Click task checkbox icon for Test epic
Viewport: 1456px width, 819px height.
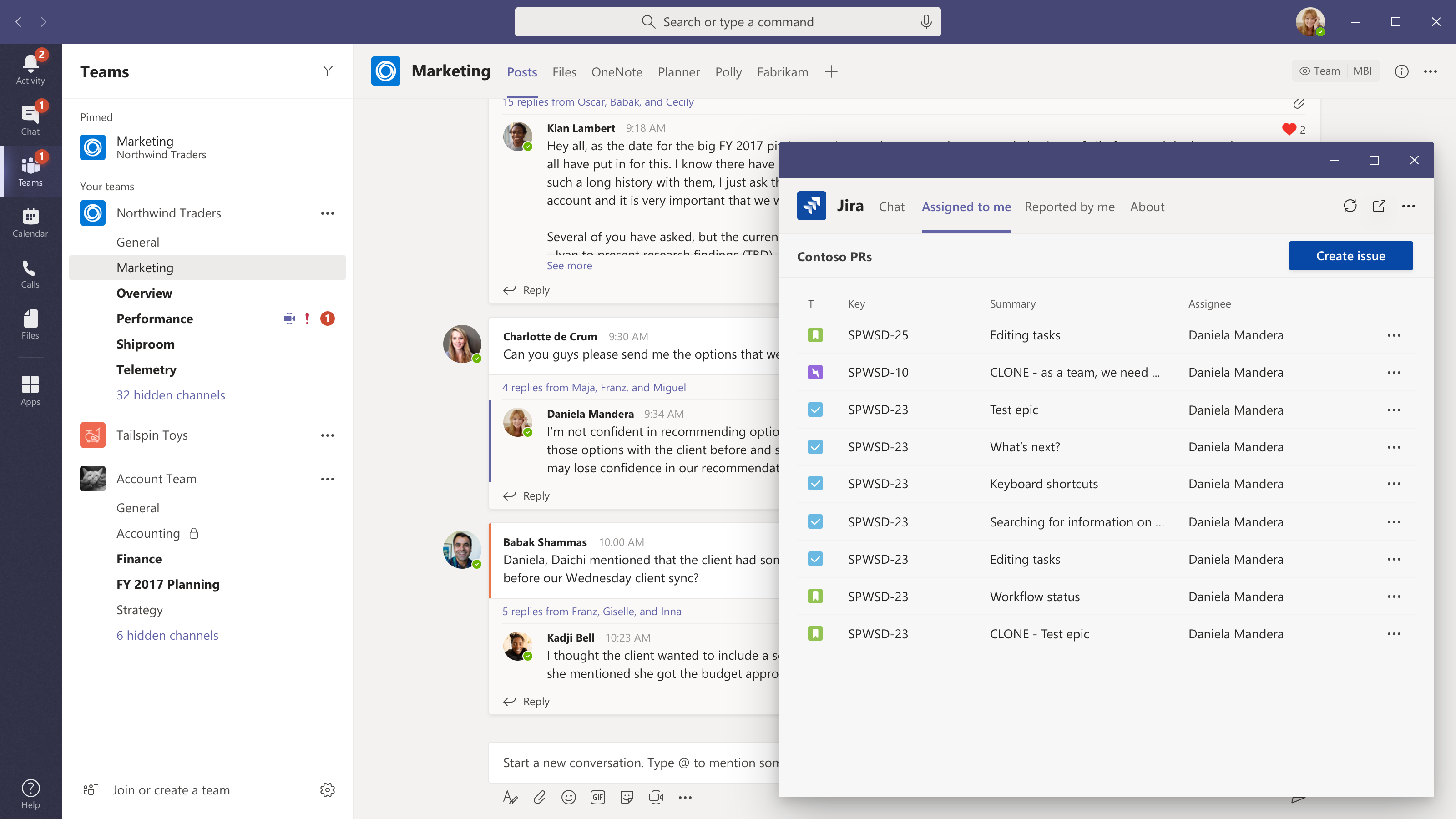click(x=815, y=410)
